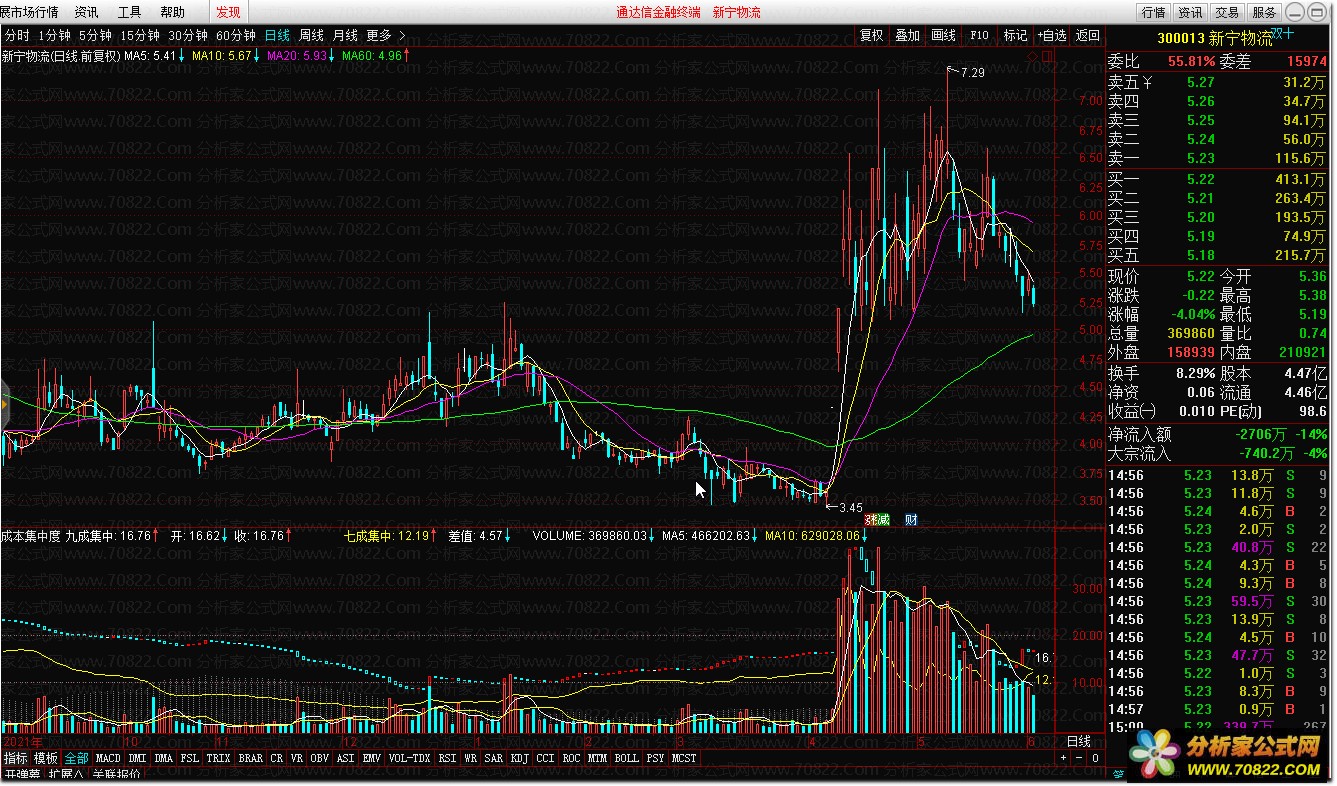Image resolution: width=1337 pixels, height=786 pixels.
Task: Switch to the MCST indicator
Action: point(685,759)
